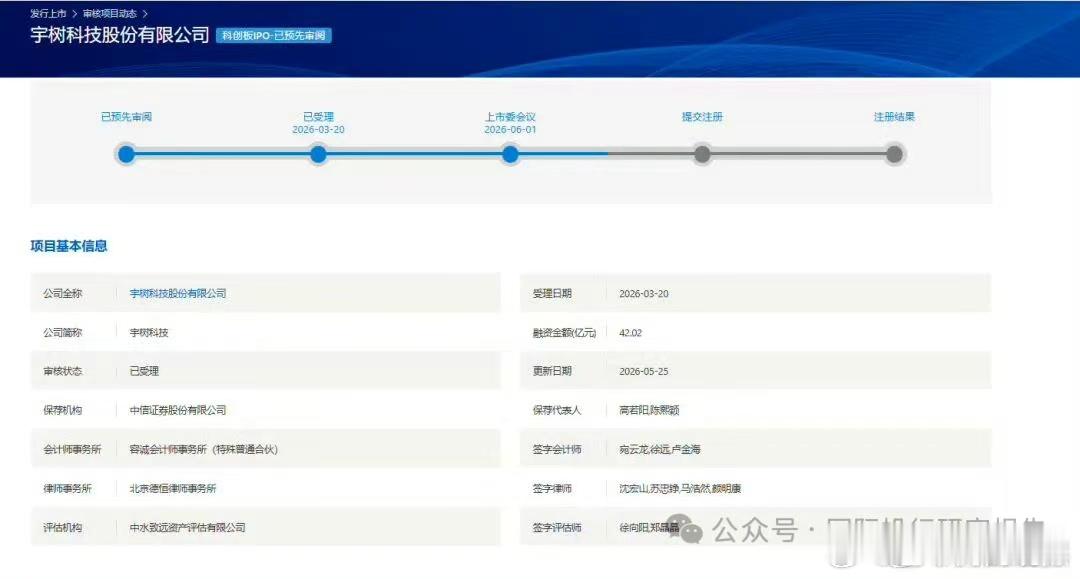Click the 已预先审阅 timeline node circle

tap(126, 154)
